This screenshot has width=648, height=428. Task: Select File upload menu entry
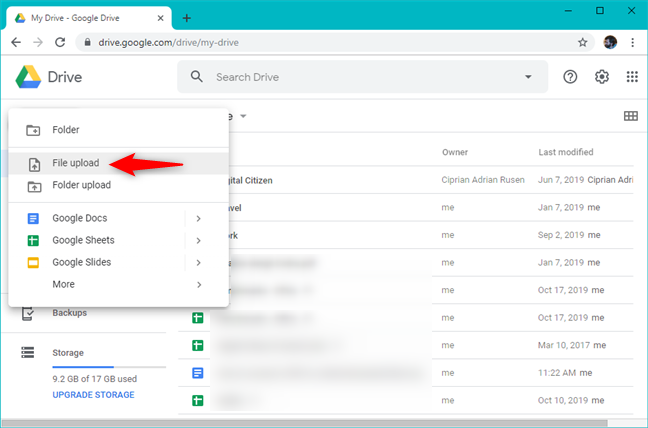click(118, 163)
